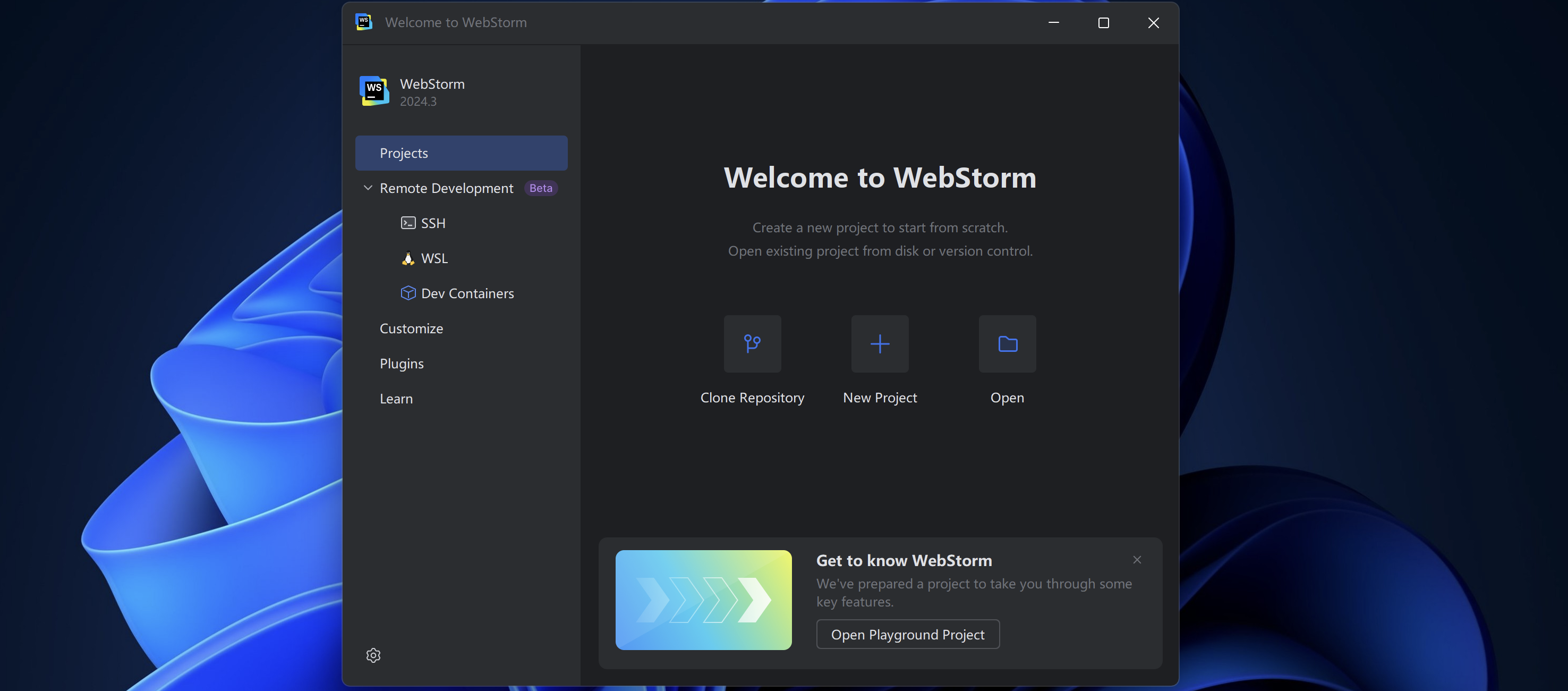Click the Remote Development label

[446, 188]
